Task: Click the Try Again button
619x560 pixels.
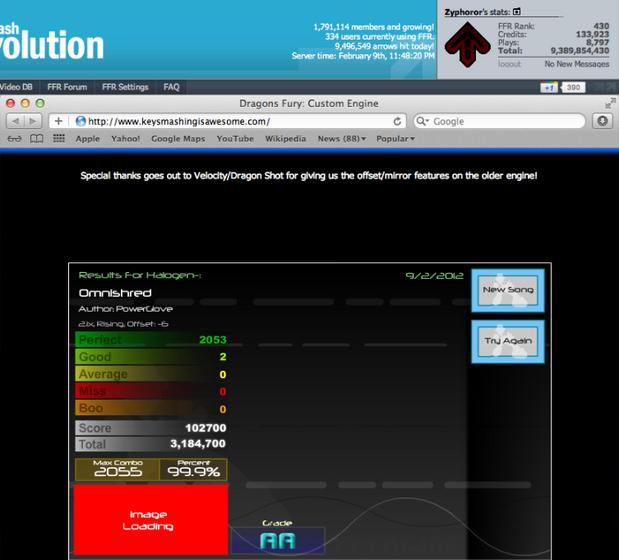Action: (508, 341)
